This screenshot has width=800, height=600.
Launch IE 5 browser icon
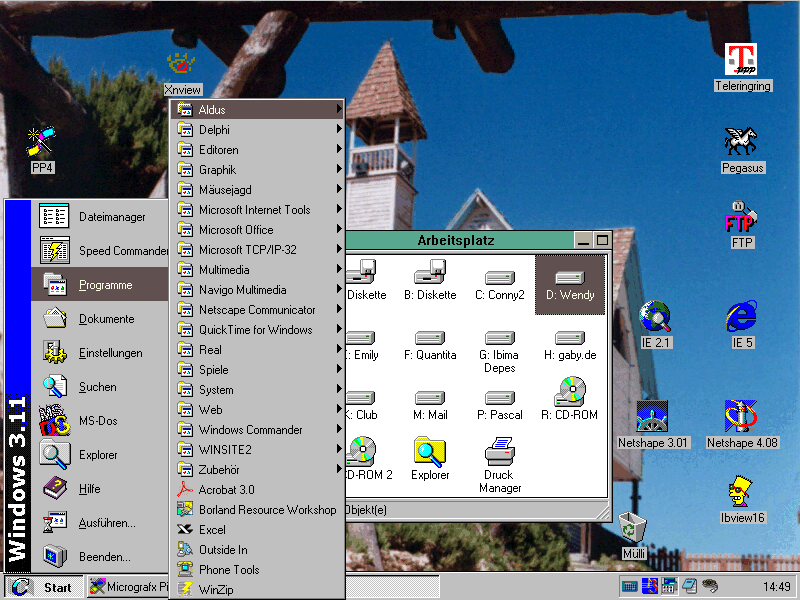(x=741, y=318)
